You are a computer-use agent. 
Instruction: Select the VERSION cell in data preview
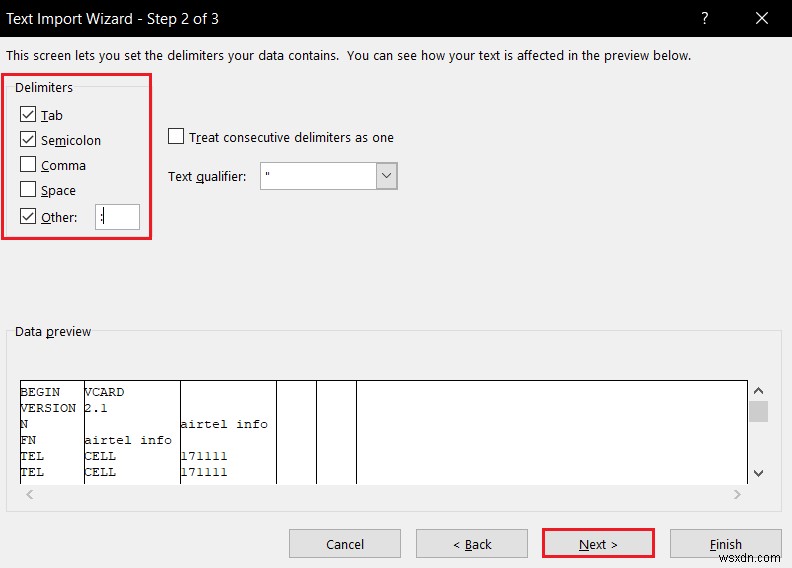tap(48, 408)
